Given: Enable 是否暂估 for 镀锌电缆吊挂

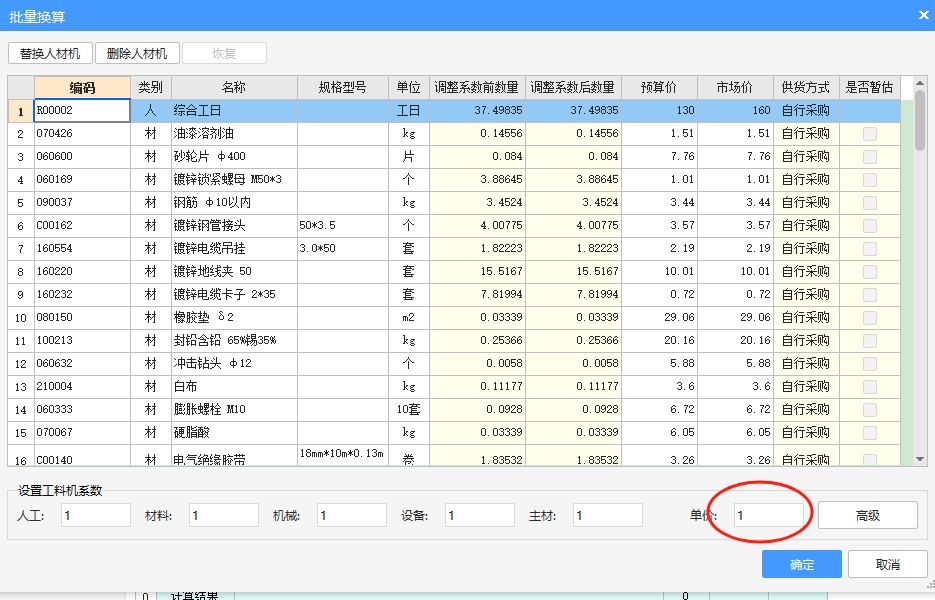Looking at the screenshot, I should pyautogui.click(x=870, y=249).
